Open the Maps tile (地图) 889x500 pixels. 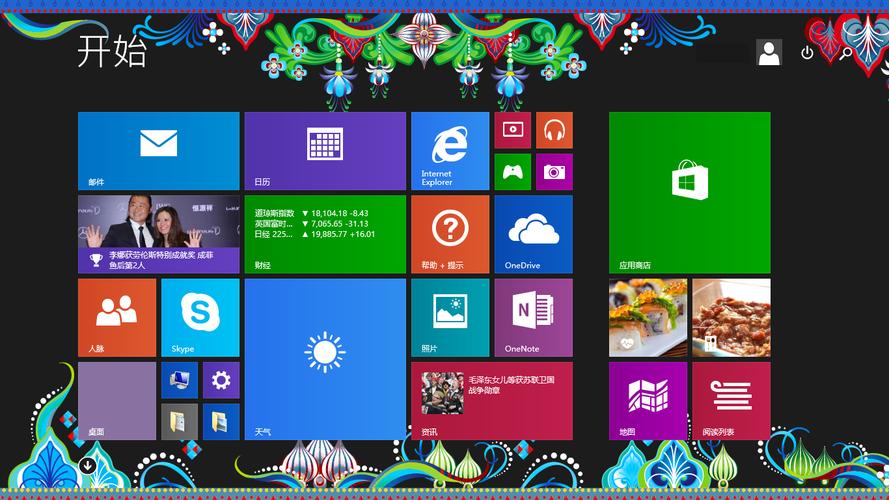[x=648, y=401]
